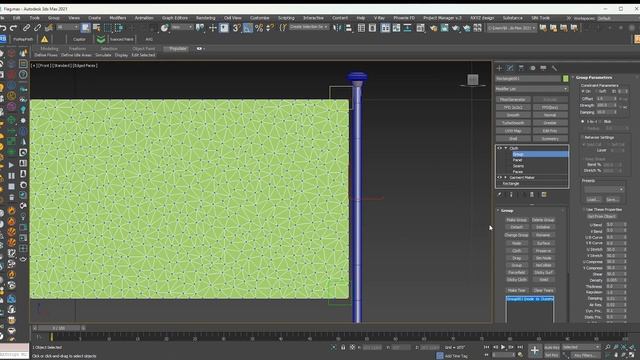Open the selection filter All dropdown

(67, 27)
